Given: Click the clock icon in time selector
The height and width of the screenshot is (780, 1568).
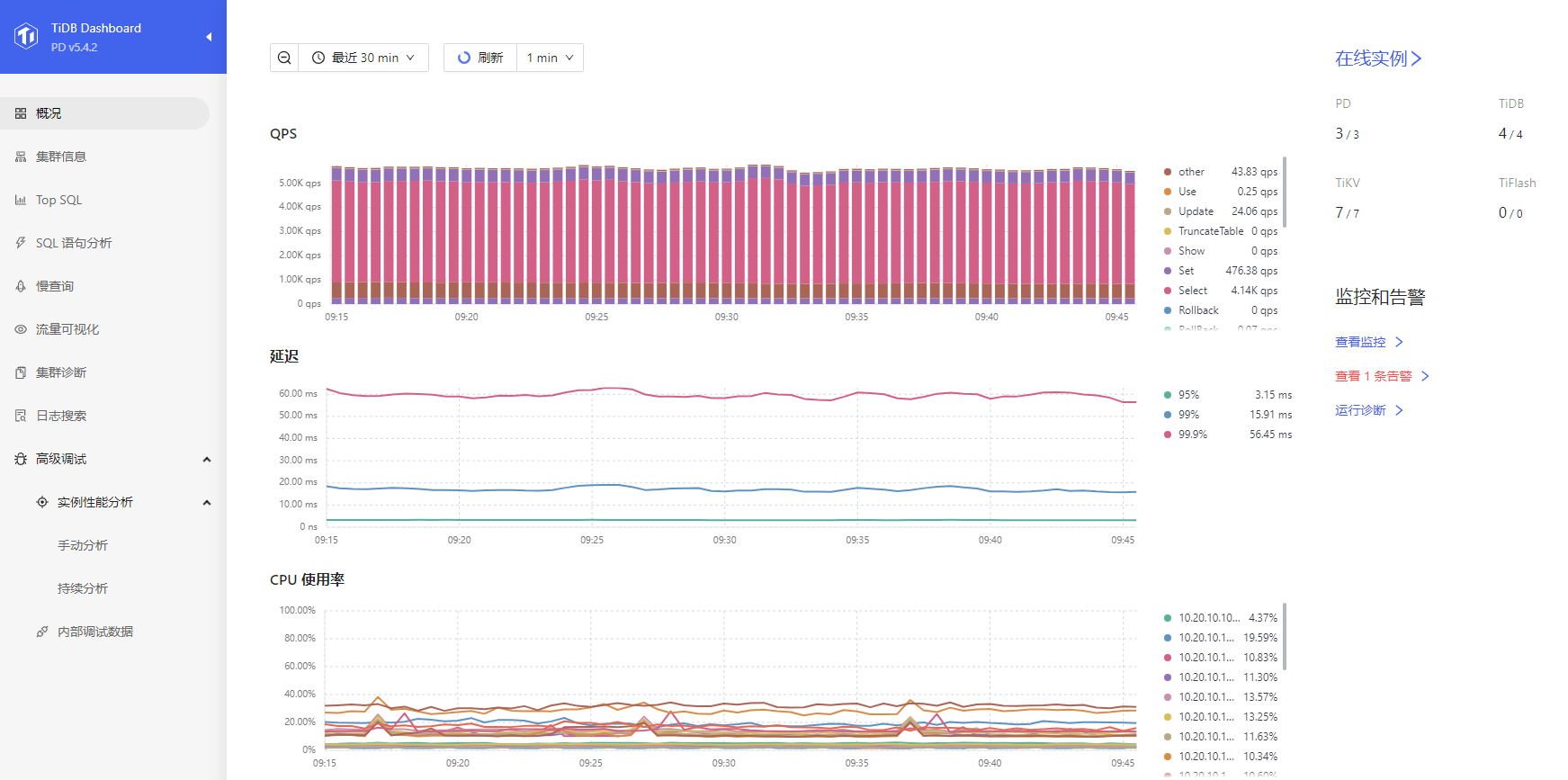Looking at the screenshot, I should coord(318,58).
